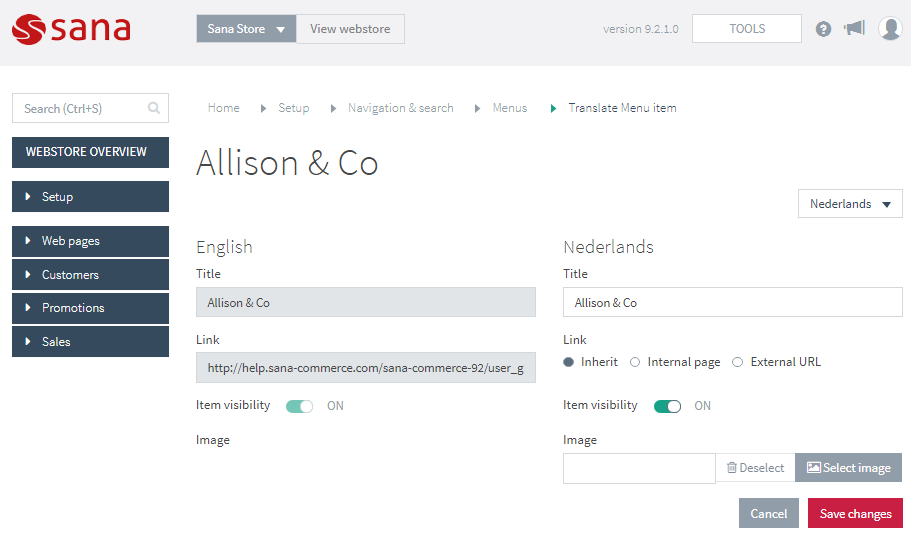
Task: Click the Nederlands Image field
Action: click(x=639, y=468)
